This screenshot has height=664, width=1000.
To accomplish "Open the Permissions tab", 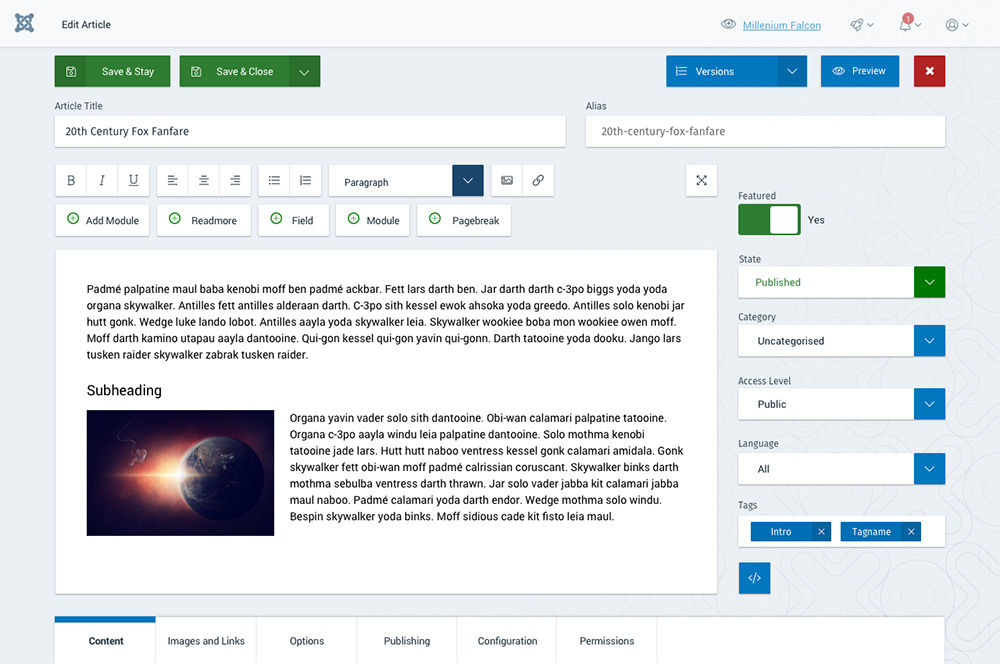I will click(607, 640).
